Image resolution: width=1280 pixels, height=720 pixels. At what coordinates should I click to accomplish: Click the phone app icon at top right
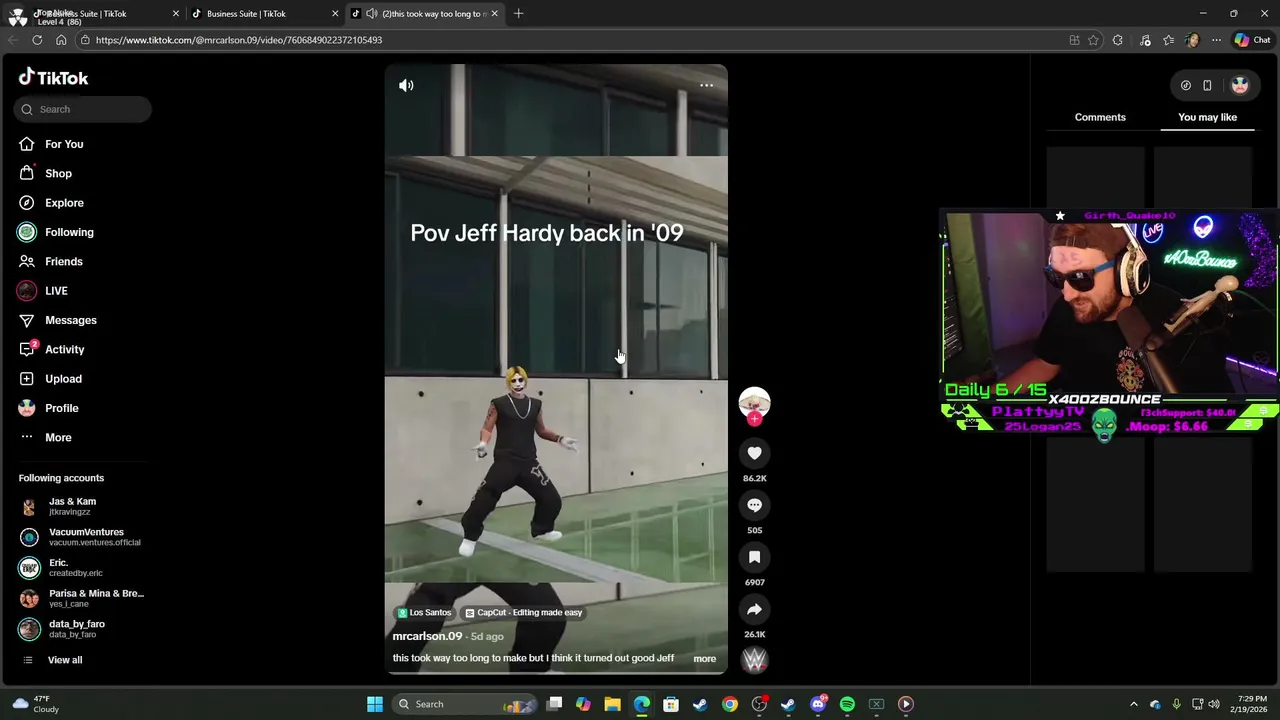click(x=1207, y=86)
